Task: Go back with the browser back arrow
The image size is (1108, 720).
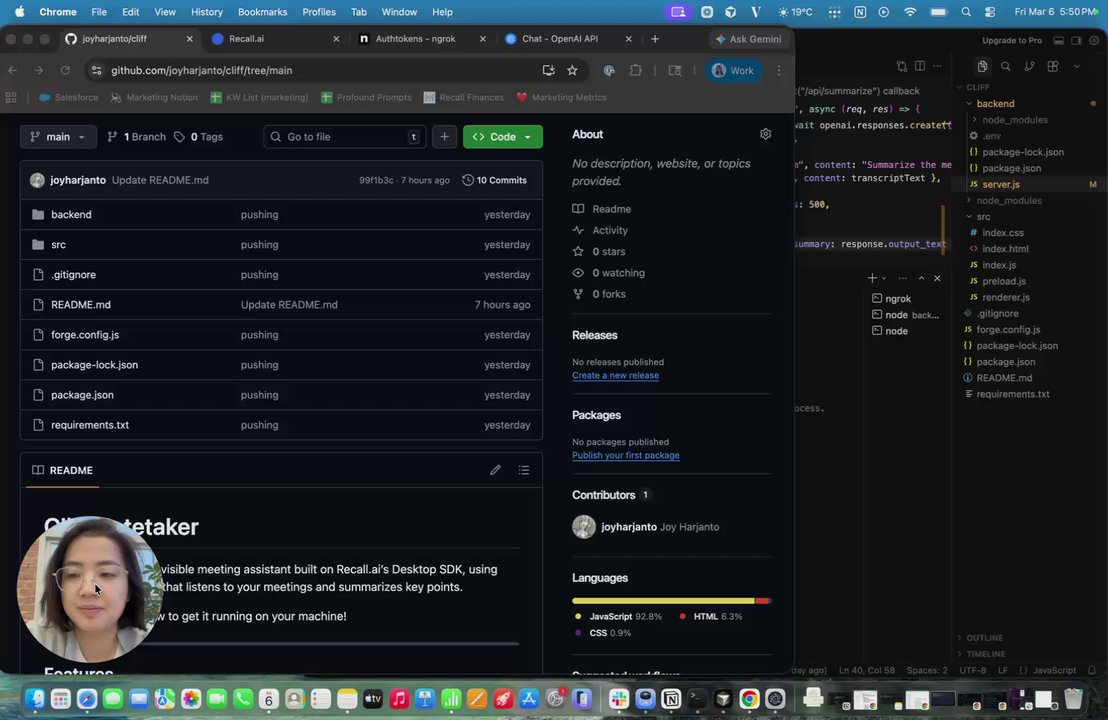Action: 13,71
